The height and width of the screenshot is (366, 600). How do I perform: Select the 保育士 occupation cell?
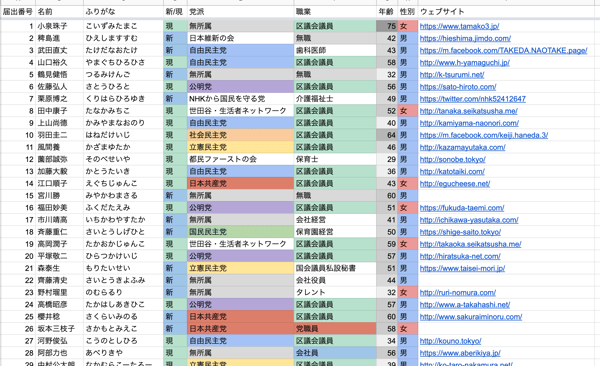(x=335, y=159)
